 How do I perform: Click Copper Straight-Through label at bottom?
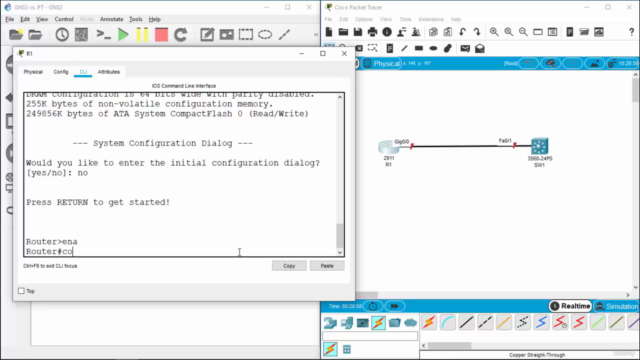point(537,355)
